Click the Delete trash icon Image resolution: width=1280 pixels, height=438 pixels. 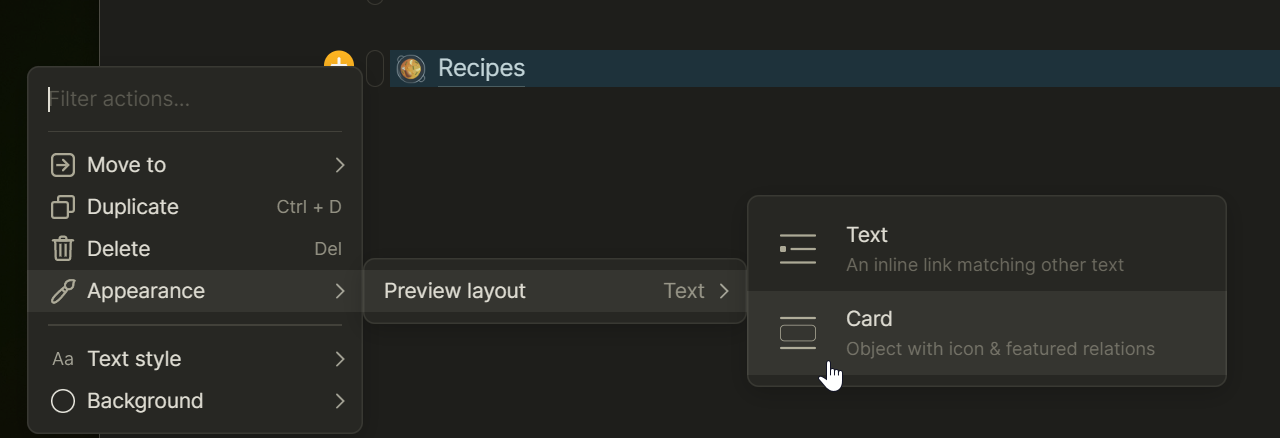pos(62,249)
